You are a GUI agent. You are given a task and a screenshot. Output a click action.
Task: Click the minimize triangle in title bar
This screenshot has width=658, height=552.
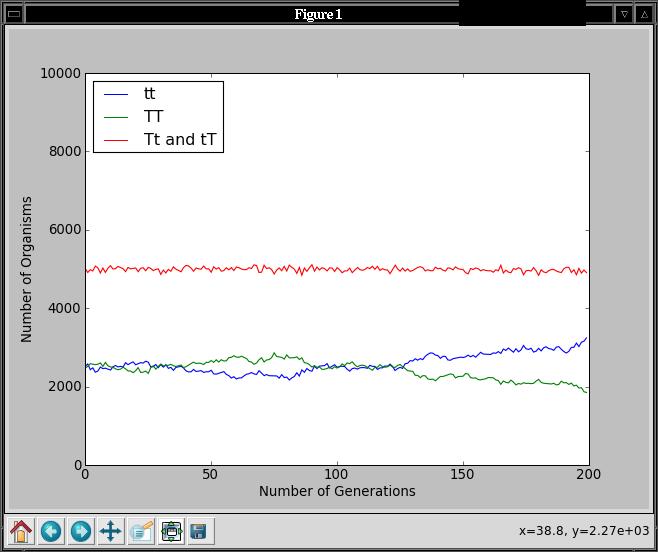pos(624,14)
